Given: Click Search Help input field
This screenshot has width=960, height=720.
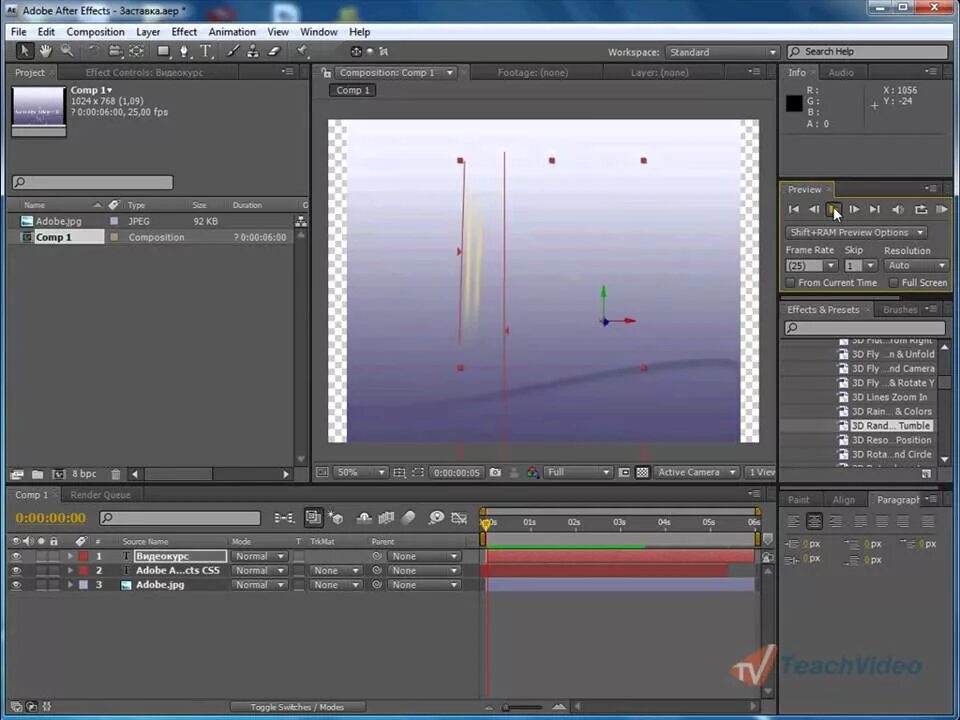Looking at the screenshot, I should [868, 52].
